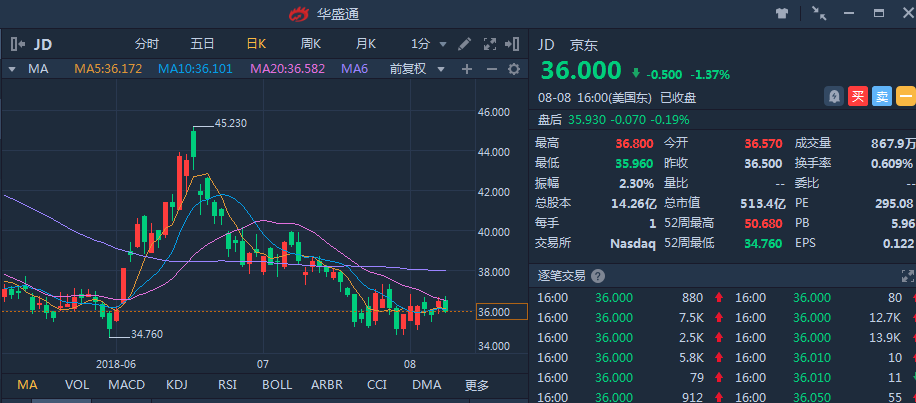Collapse the left panel beside JD
Viewport: 916px width, 403px height.
pyautogui.click(x=18, y=44)
